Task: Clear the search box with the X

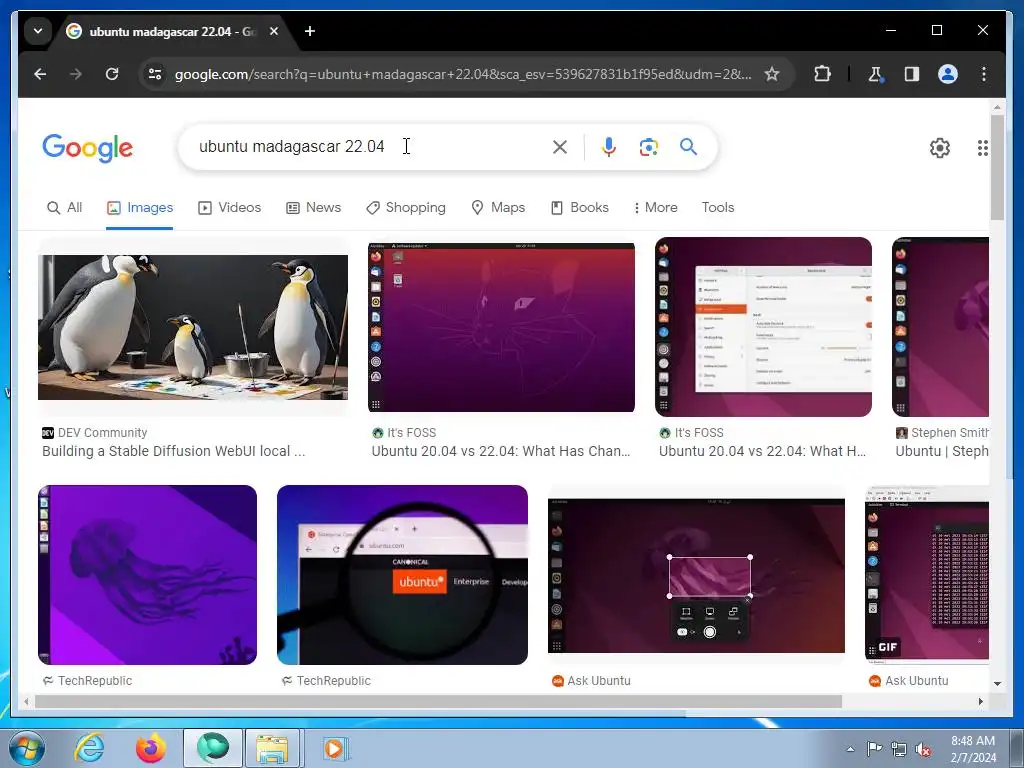Action: pos(560,147)
